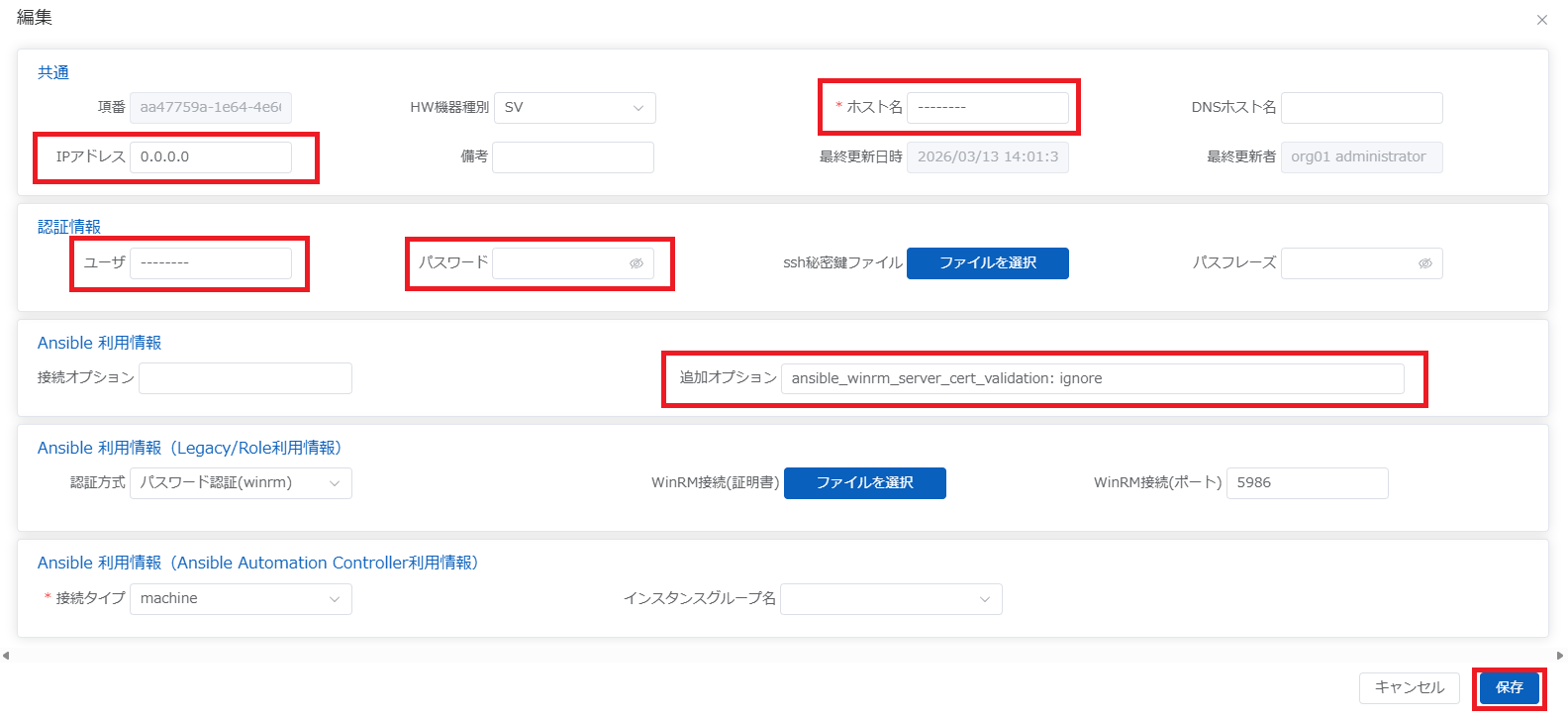Click the 編集 dialog title
Image resolution: width=1568 pixels, height=721 pixels.
tap(35, 18)
